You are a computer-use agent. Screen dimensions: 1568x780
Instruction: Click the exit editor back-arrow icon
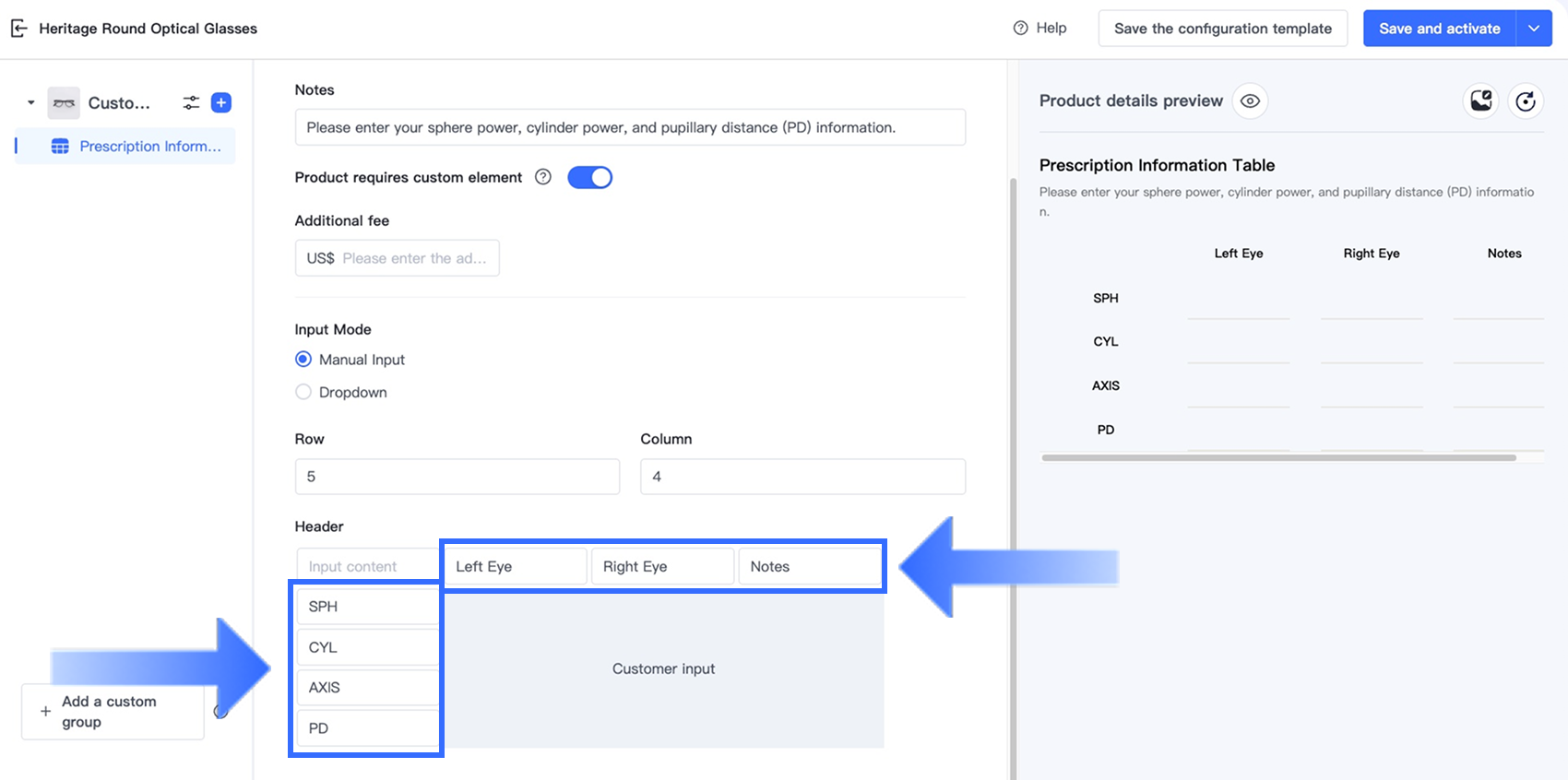(x=18, y=29)
